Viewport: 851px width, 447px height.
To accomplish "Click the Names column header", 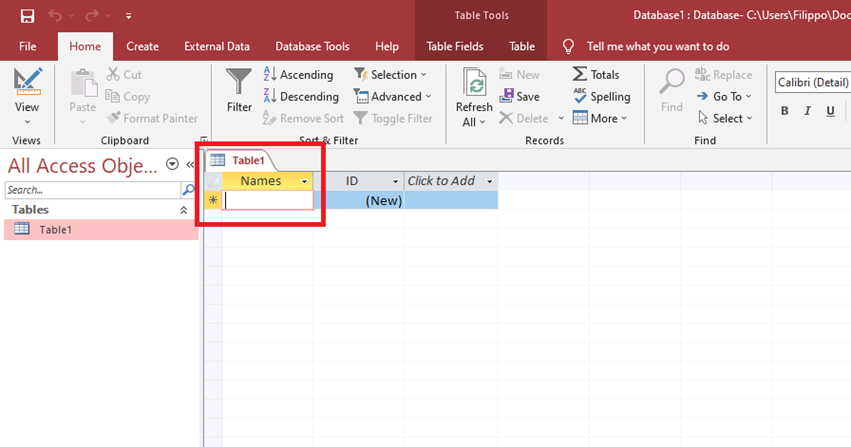I will pyautogui.click(x=261, y=181).
